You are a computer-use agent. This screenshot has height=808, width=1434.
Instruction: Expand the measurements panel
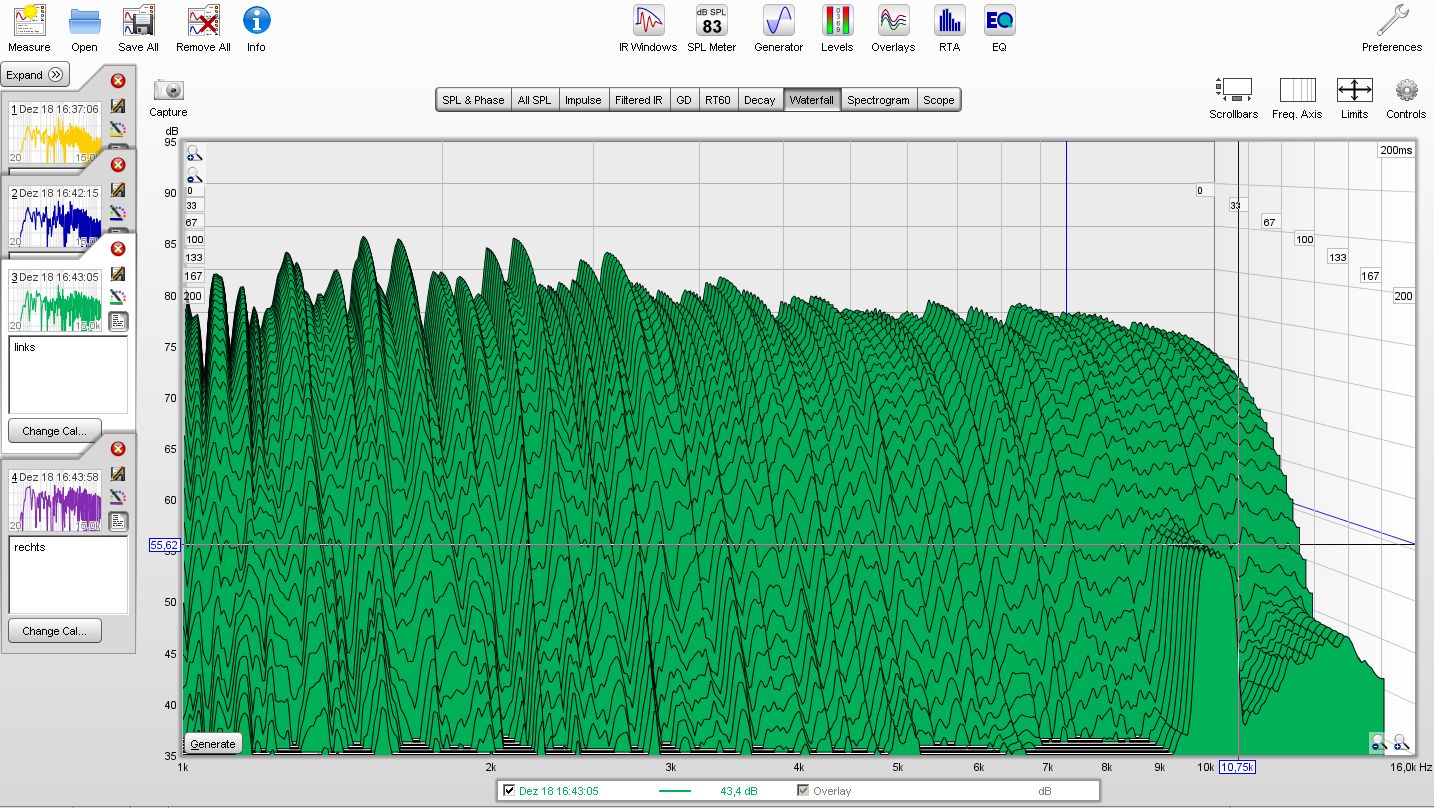pos(35,74)
